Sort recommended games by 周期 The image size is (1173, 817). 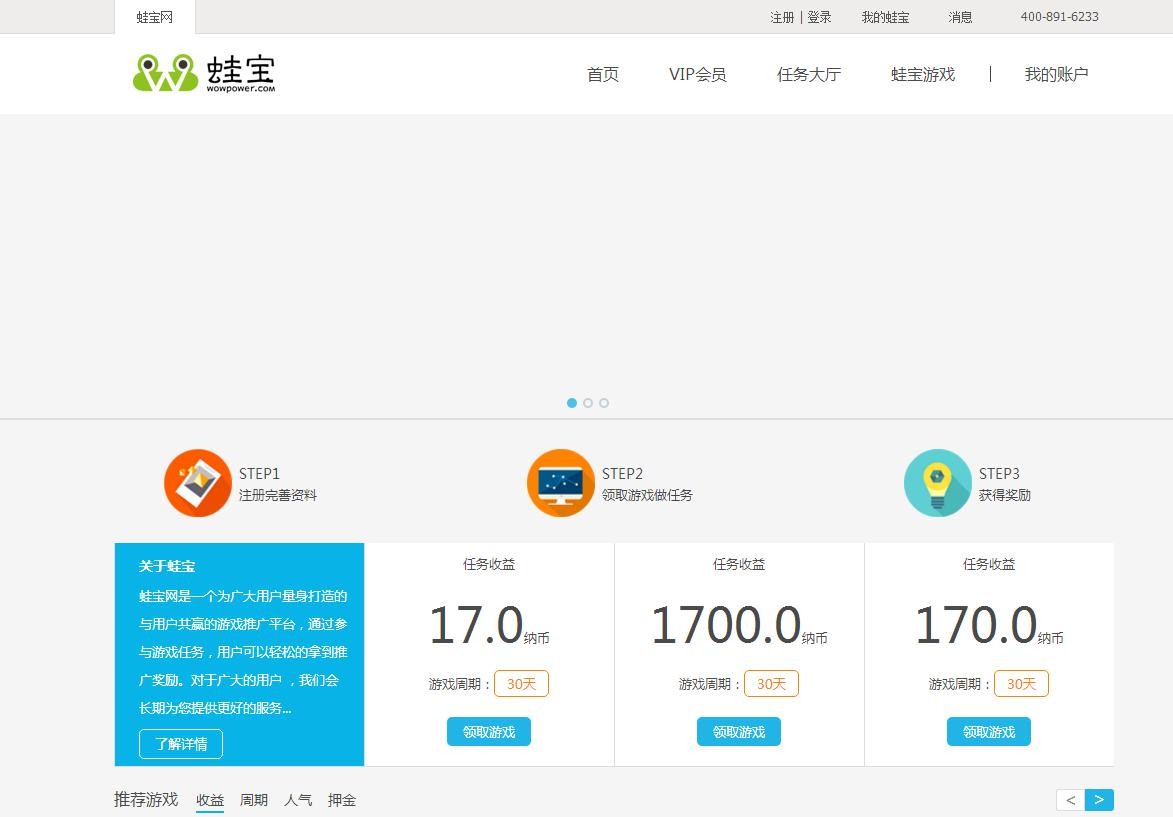point(254,800)
